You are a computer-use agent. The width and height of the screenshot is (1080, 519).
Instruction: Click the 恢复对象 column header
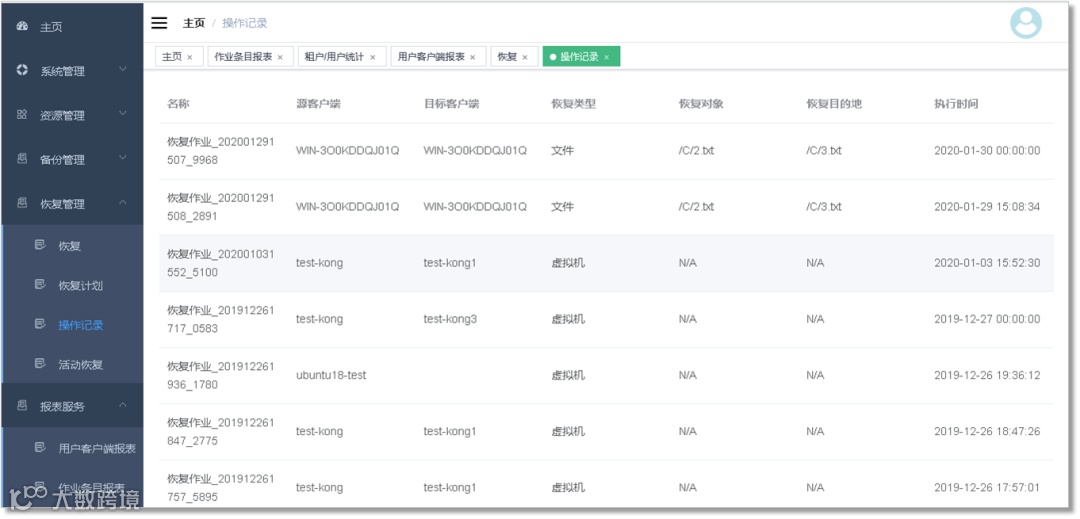click(701, 104)
